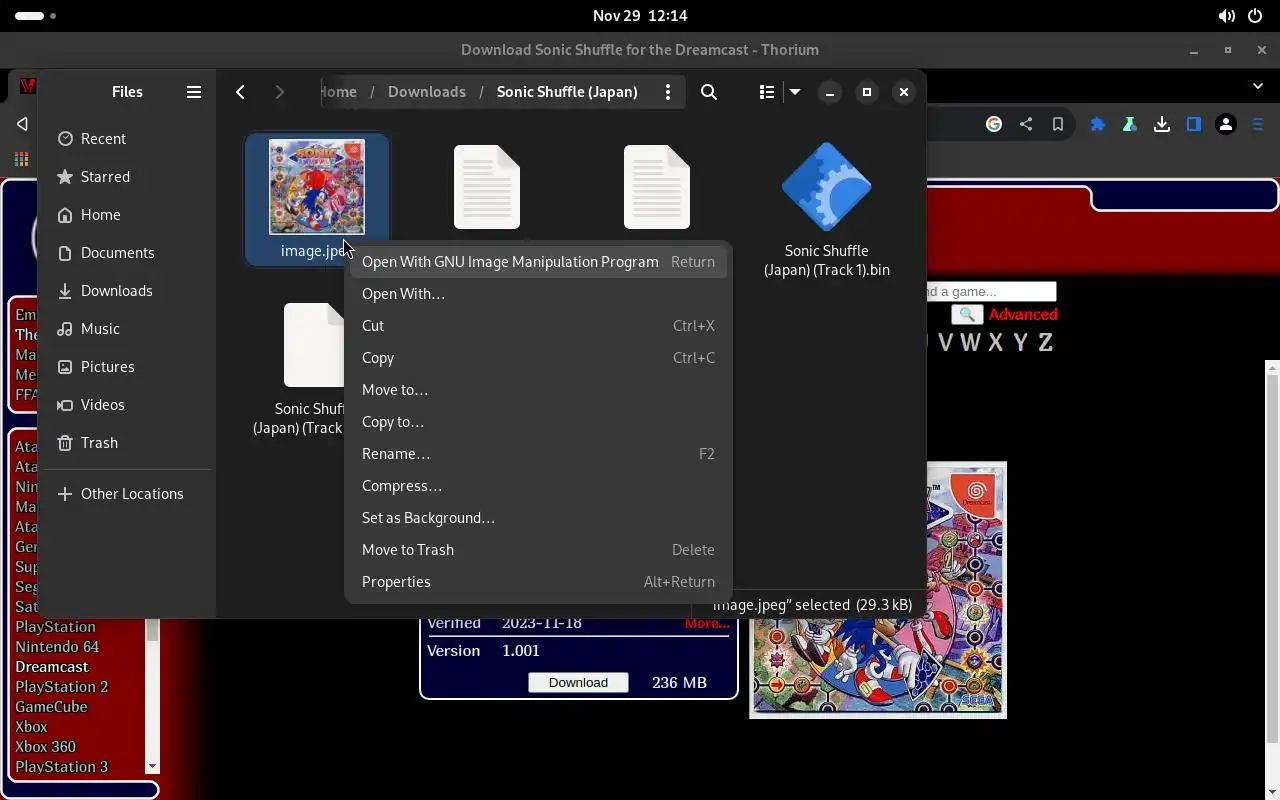Open the clock Nov 29 12:14
Image resolution: width=1280 pixels, height=800 pixels.
[640, 16]
